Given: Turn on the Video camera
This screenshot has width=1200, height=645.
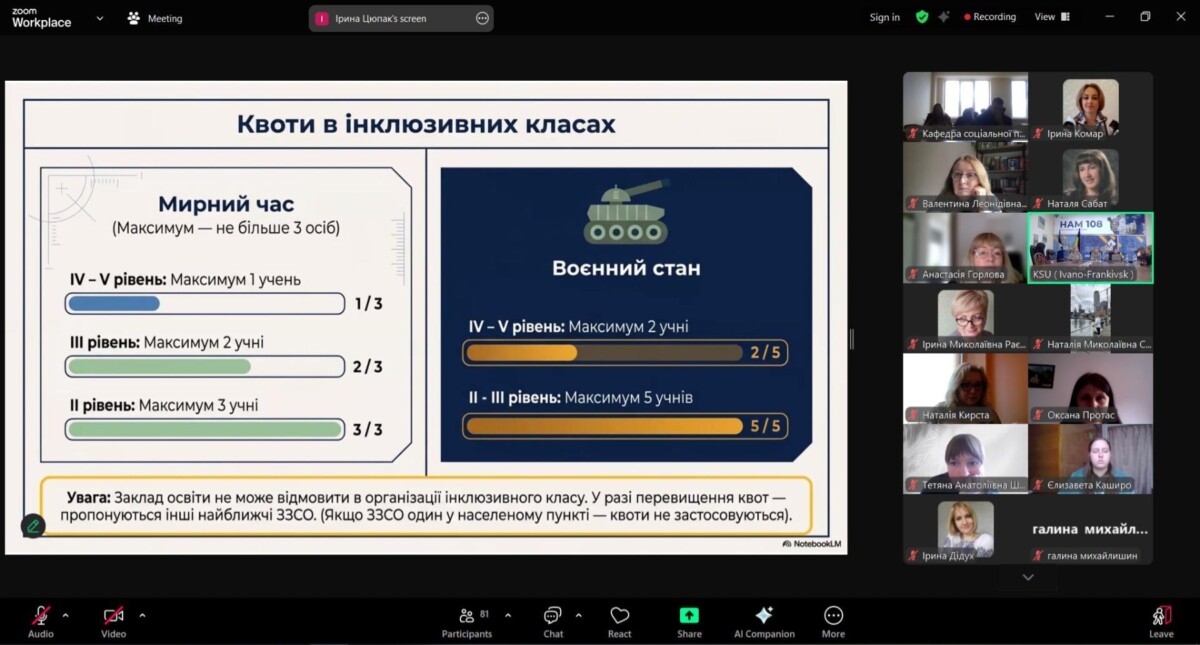Looking at the screenshot, I should [x=114, y=621].
